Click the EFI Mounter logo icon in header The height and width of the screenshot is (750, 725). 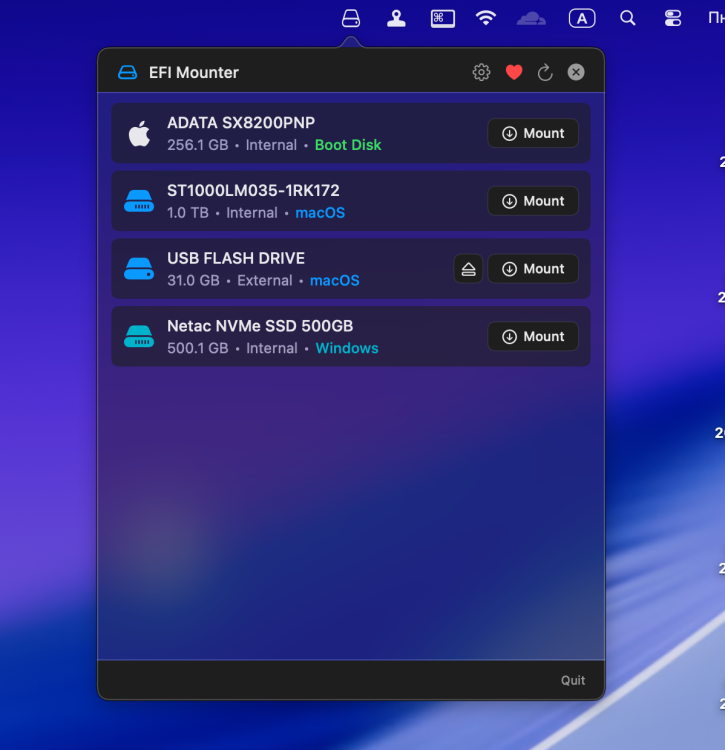127,72
